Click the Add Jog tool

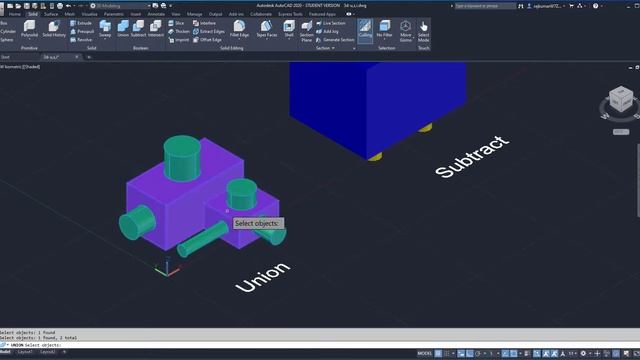point(327,31)
